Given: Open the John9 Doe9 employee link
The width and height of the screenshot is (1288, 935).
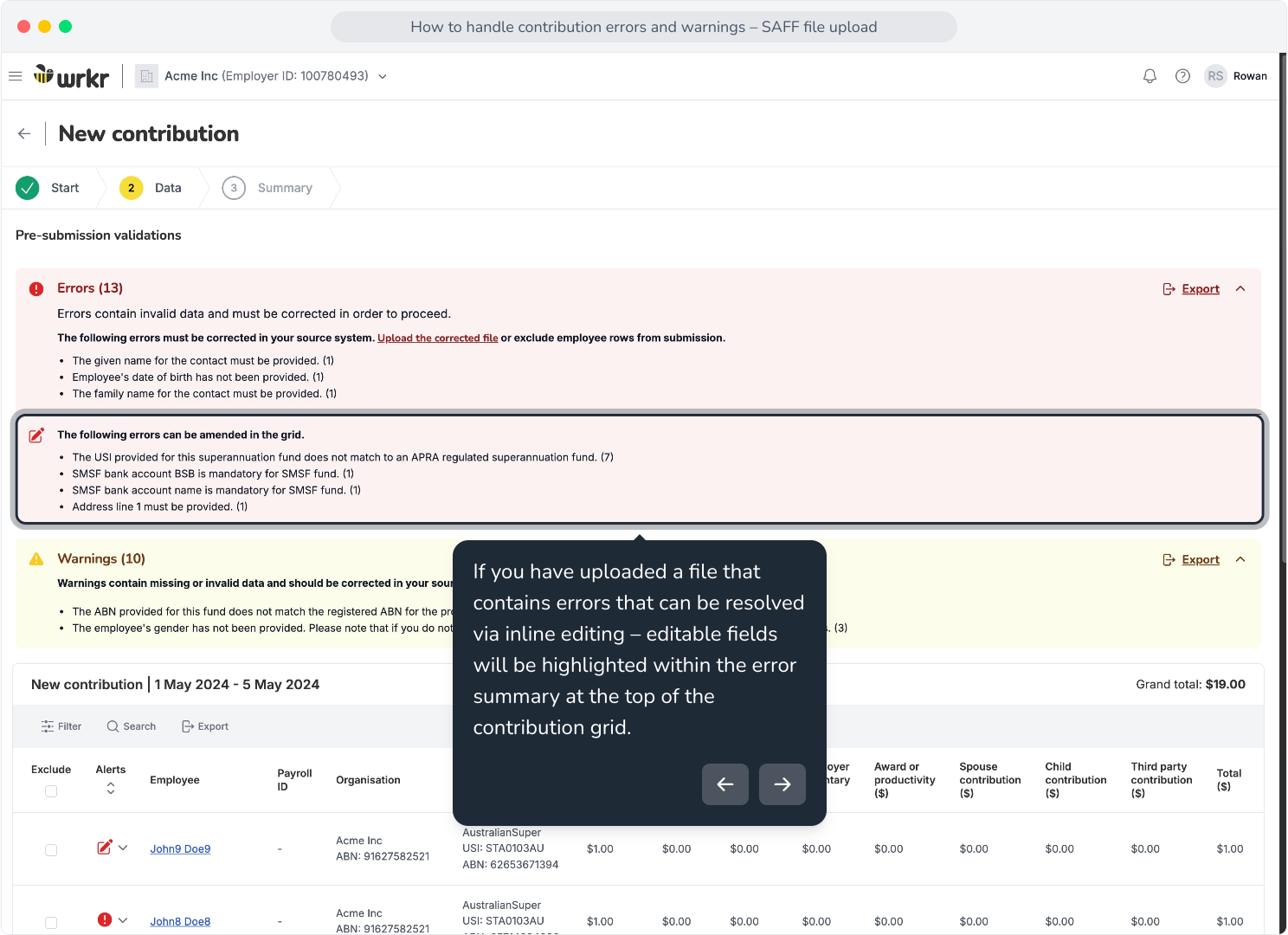Looking at the screenshot, I should coord(180,849).
